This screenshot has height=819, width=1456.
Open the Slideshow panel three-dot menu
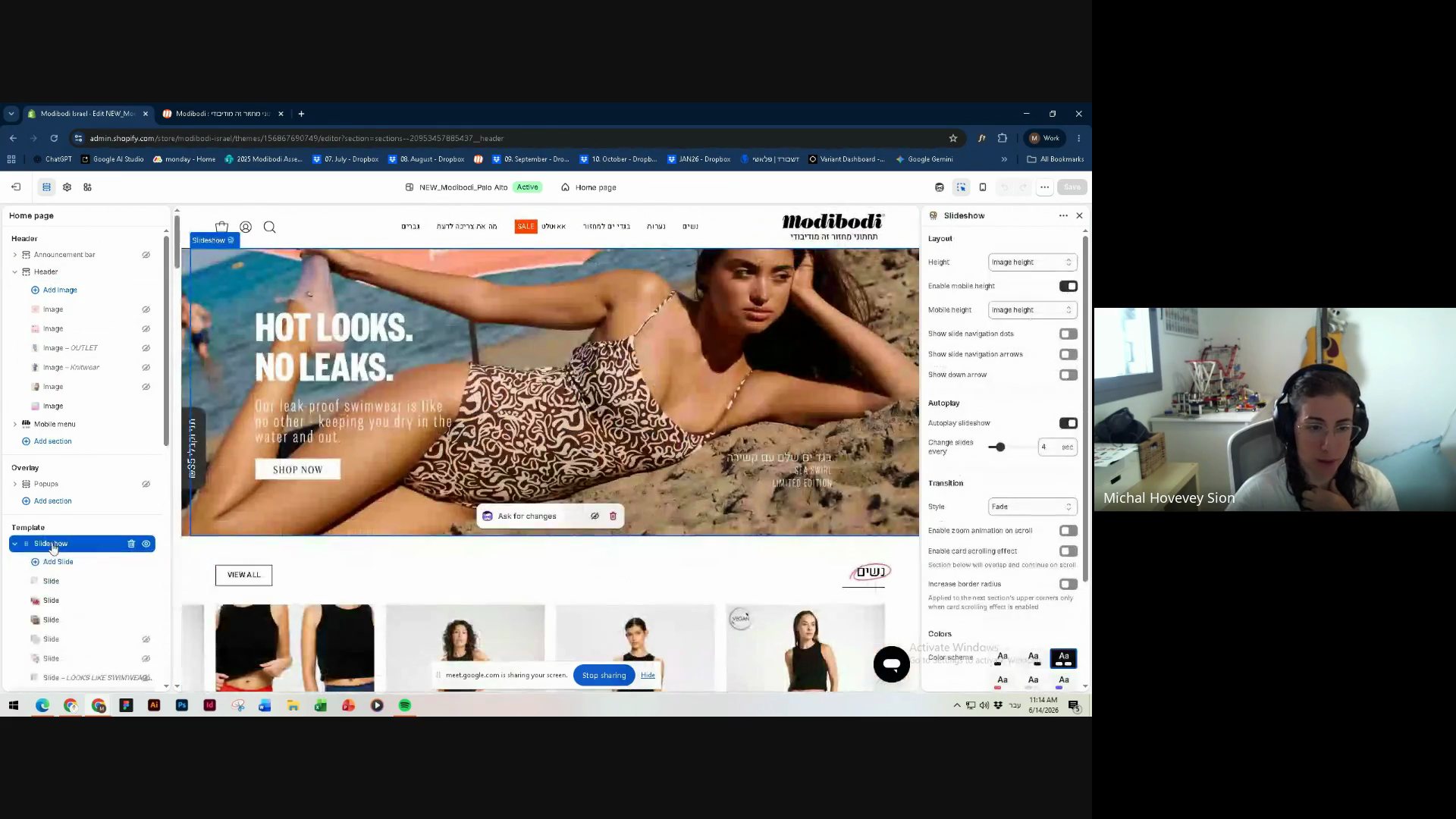[1063, 216]
